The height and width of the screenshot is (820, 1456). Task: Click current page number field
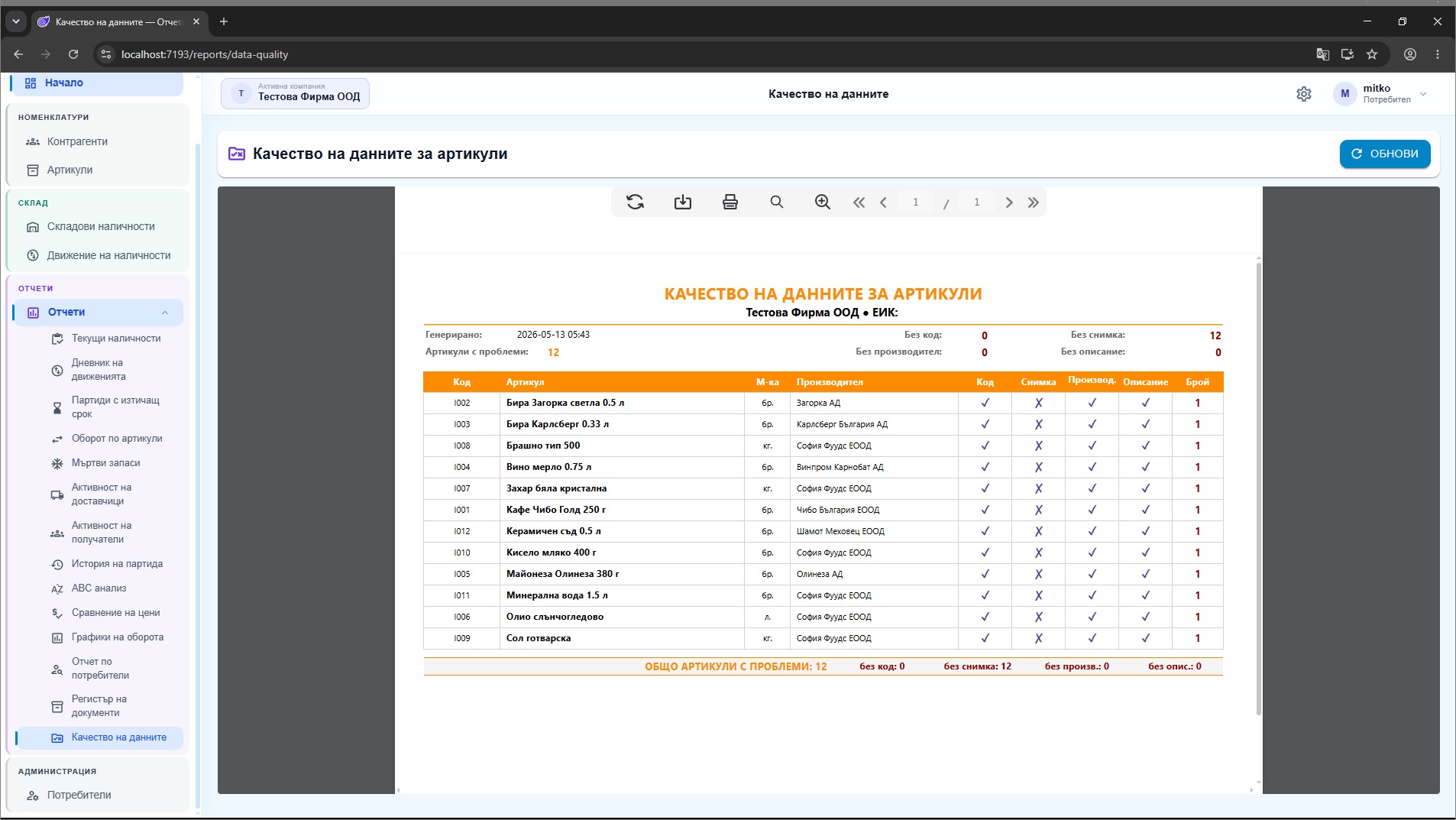tap(915, 203)
